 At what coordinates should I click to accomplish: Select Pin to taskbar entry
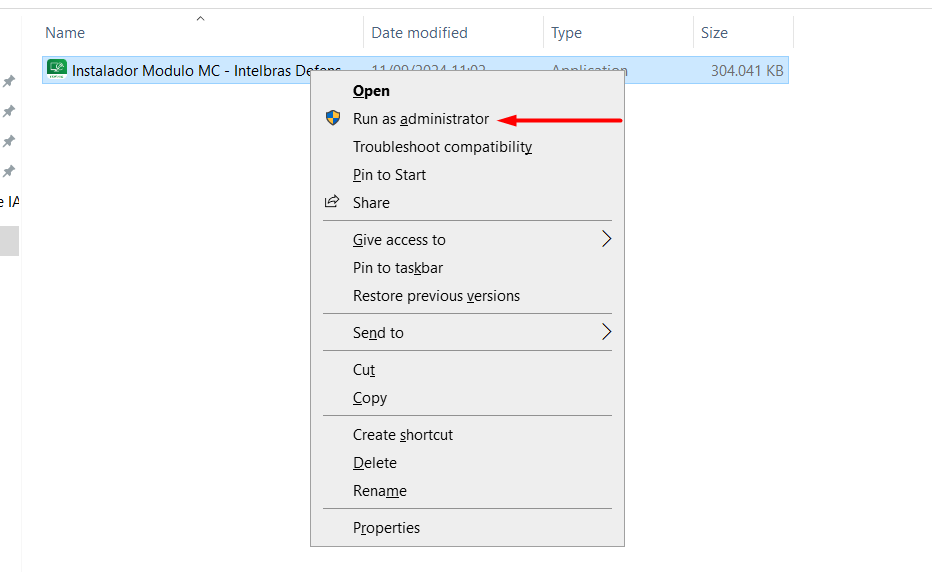398,268
